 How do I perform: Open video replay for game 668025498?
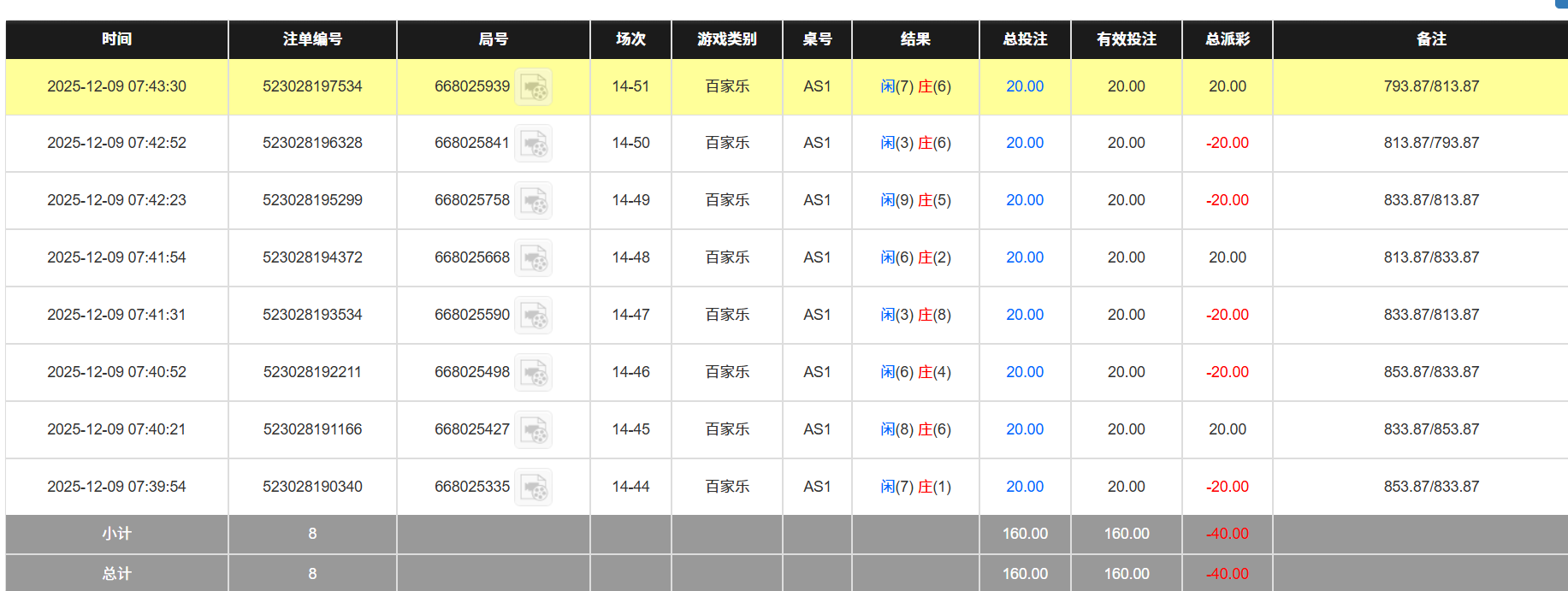pos(534,372)
